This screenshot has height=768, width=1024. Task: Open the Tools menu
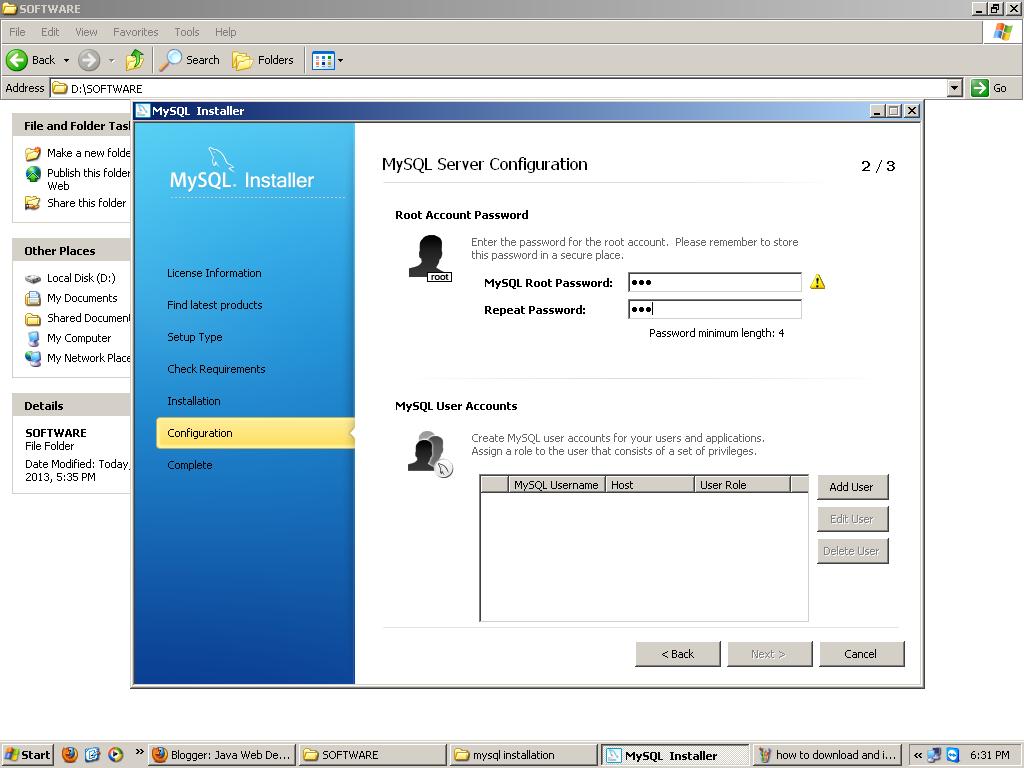(186, 31)
